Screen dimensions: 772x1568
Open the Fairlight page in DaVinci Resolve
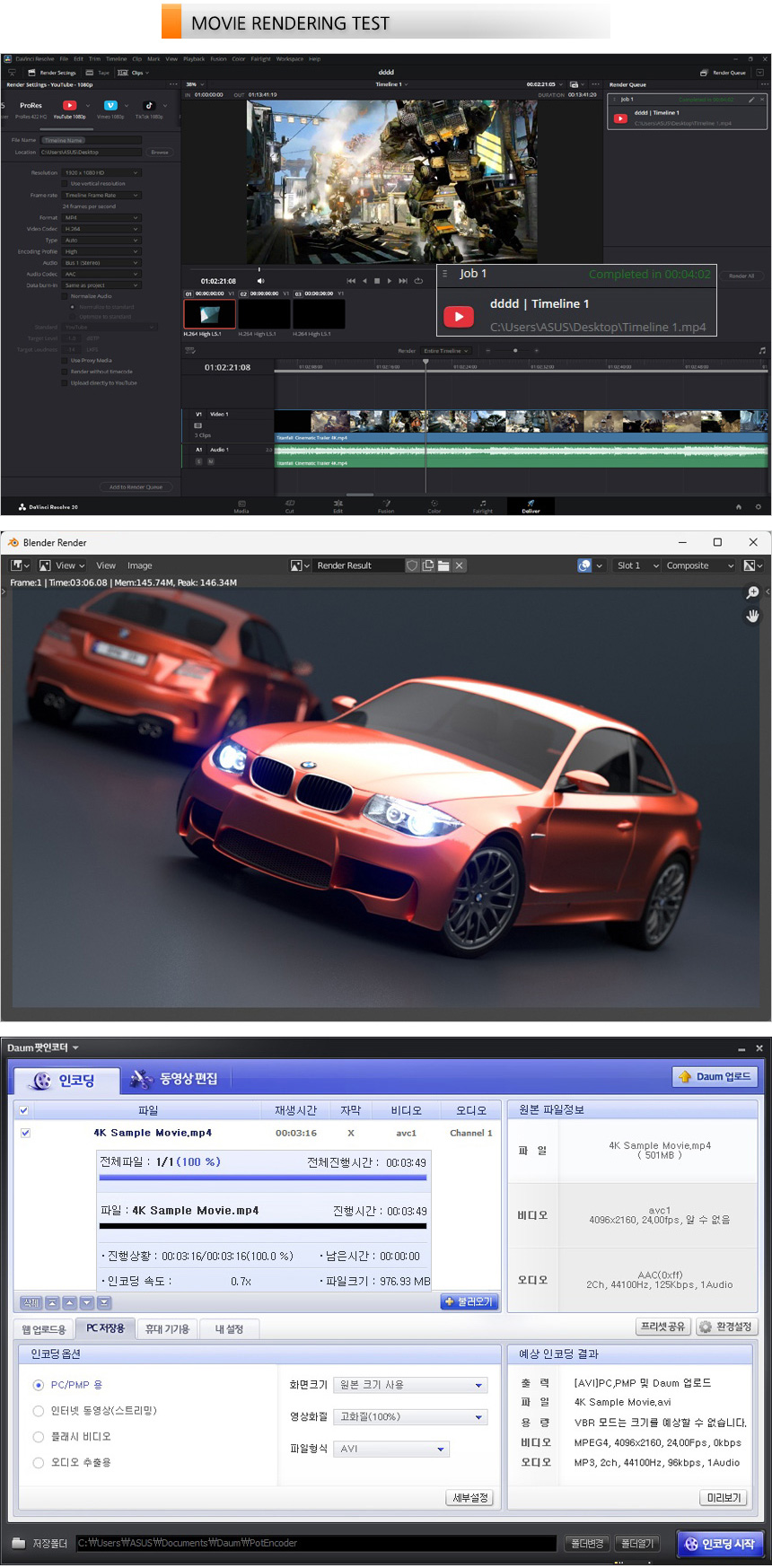tap(482, 504)
